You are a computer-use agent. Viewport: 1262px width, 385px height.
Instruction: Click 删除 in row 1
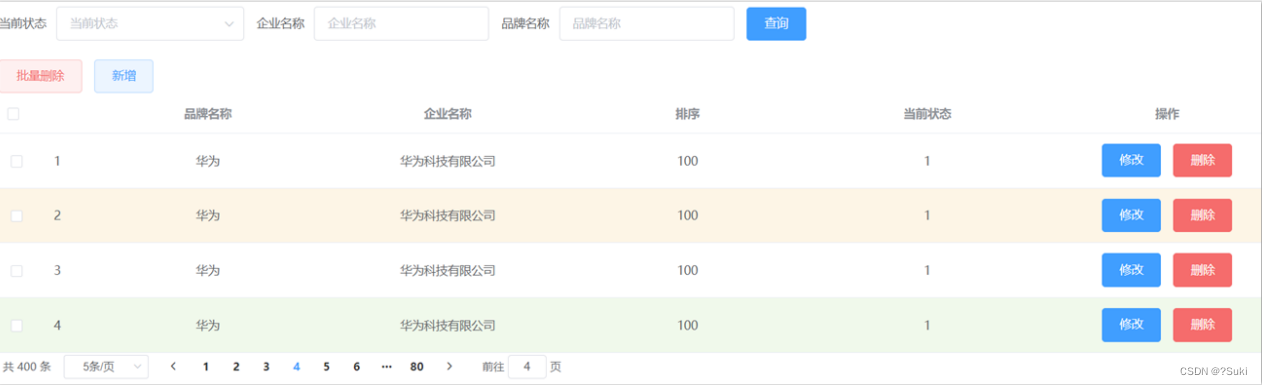1202,160
